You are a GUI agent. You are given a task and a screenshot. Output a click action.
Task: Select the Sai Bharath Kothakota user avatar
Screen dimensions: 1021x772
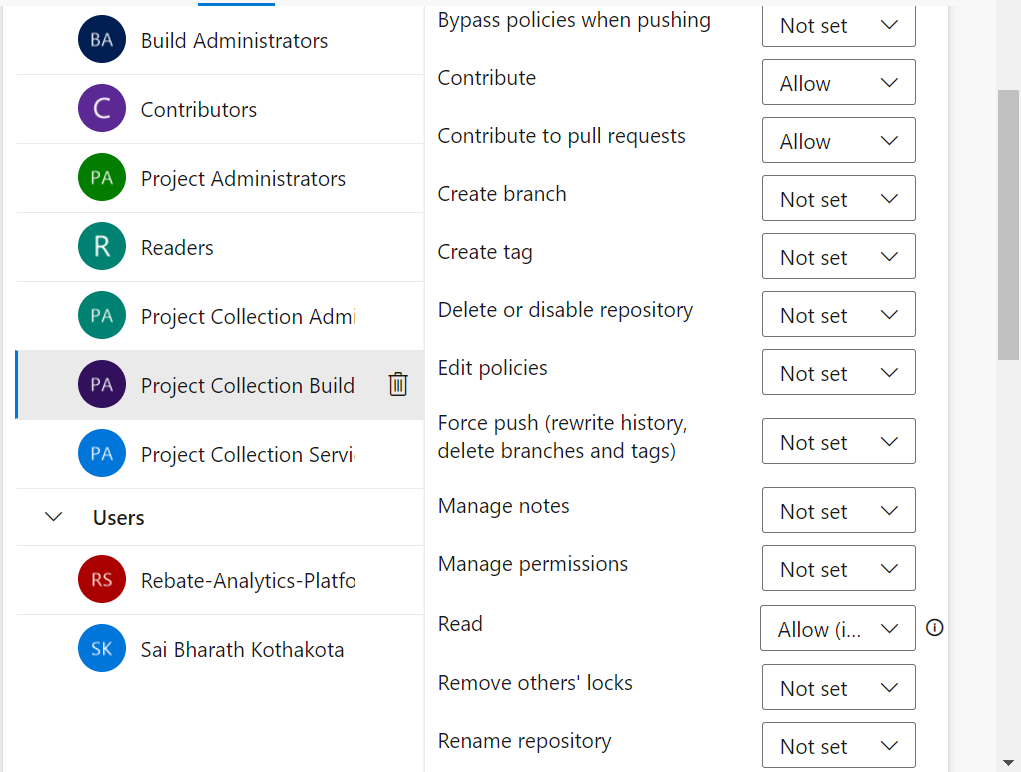(x=101, y=649)
